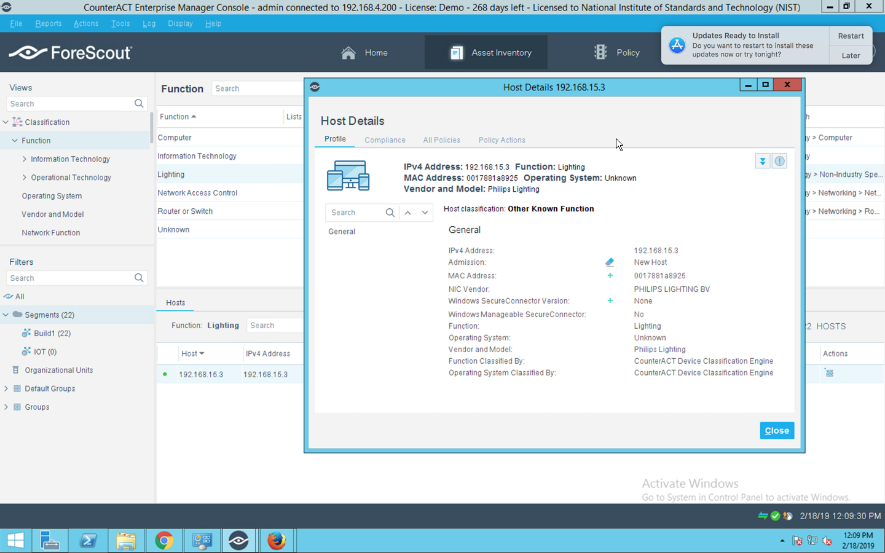Expand the Information Technology node
Image resolution: width=885 pixels, height=553 pixels.
[x=24, y=159]
